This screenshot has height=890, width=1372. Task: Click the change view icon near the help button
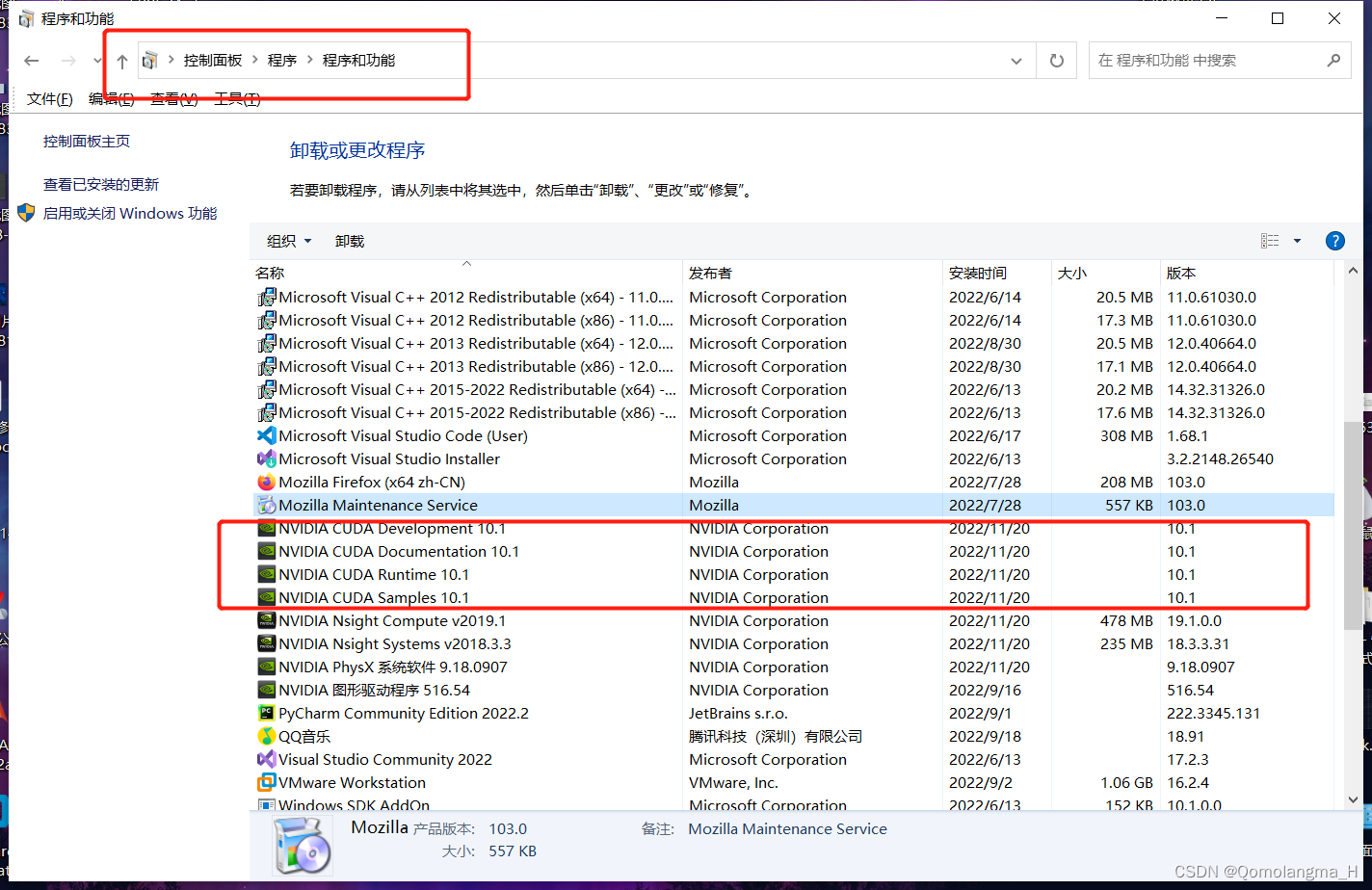click(1271, 241)
